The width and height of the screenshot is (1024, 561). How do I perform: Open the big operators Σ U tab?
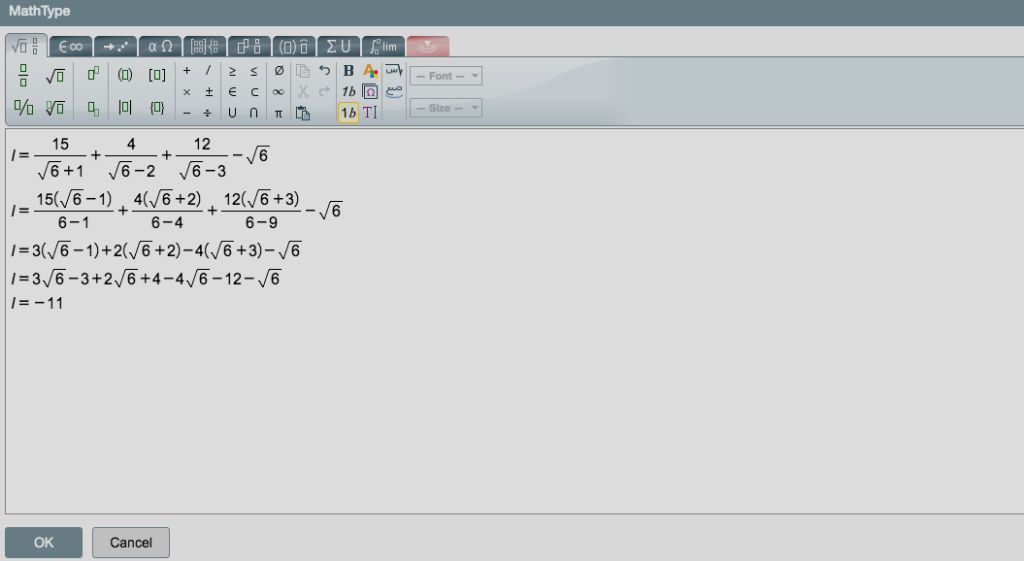click(x=338, y=46)
